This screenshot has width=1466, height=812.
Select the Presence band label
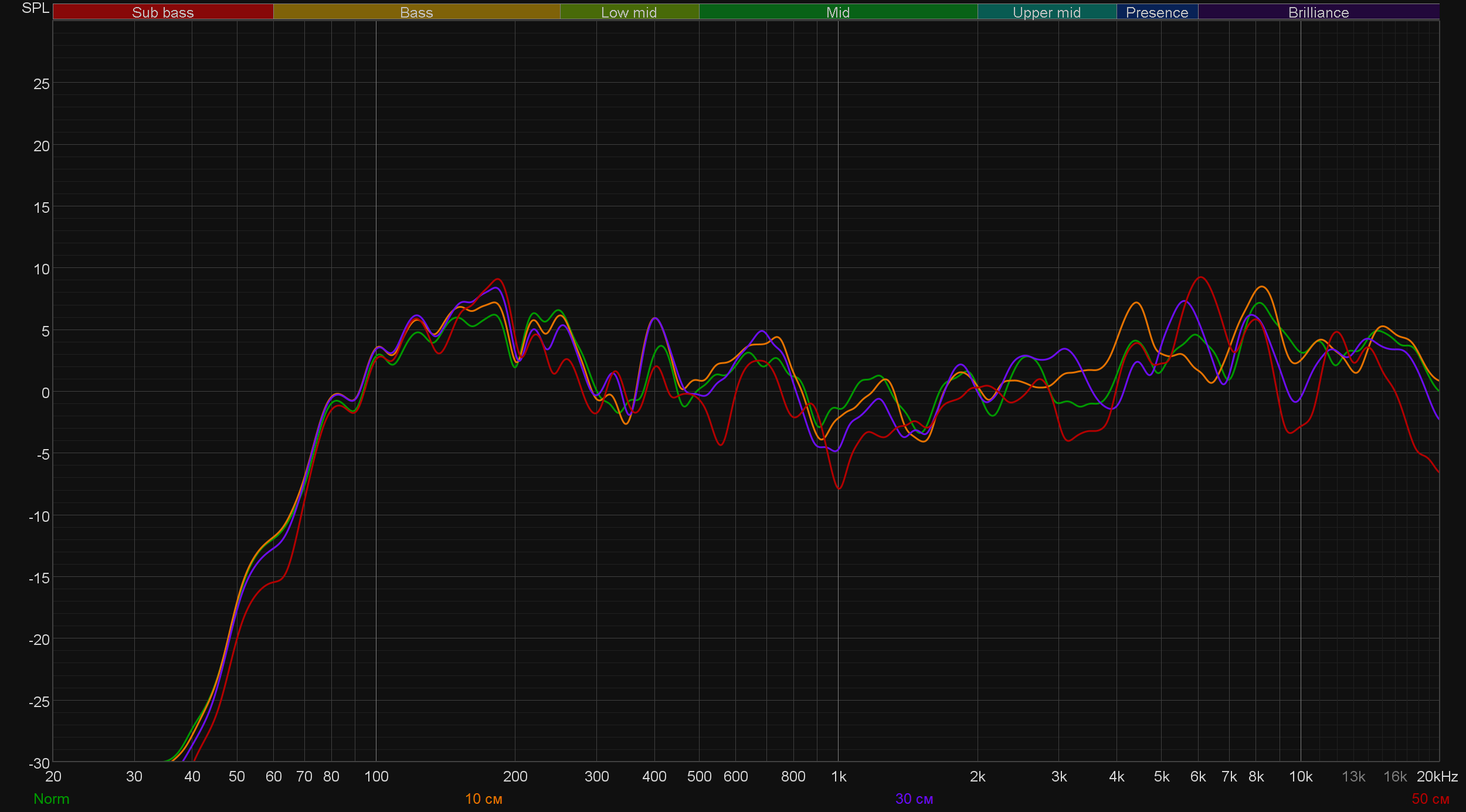click(1156, 12)
